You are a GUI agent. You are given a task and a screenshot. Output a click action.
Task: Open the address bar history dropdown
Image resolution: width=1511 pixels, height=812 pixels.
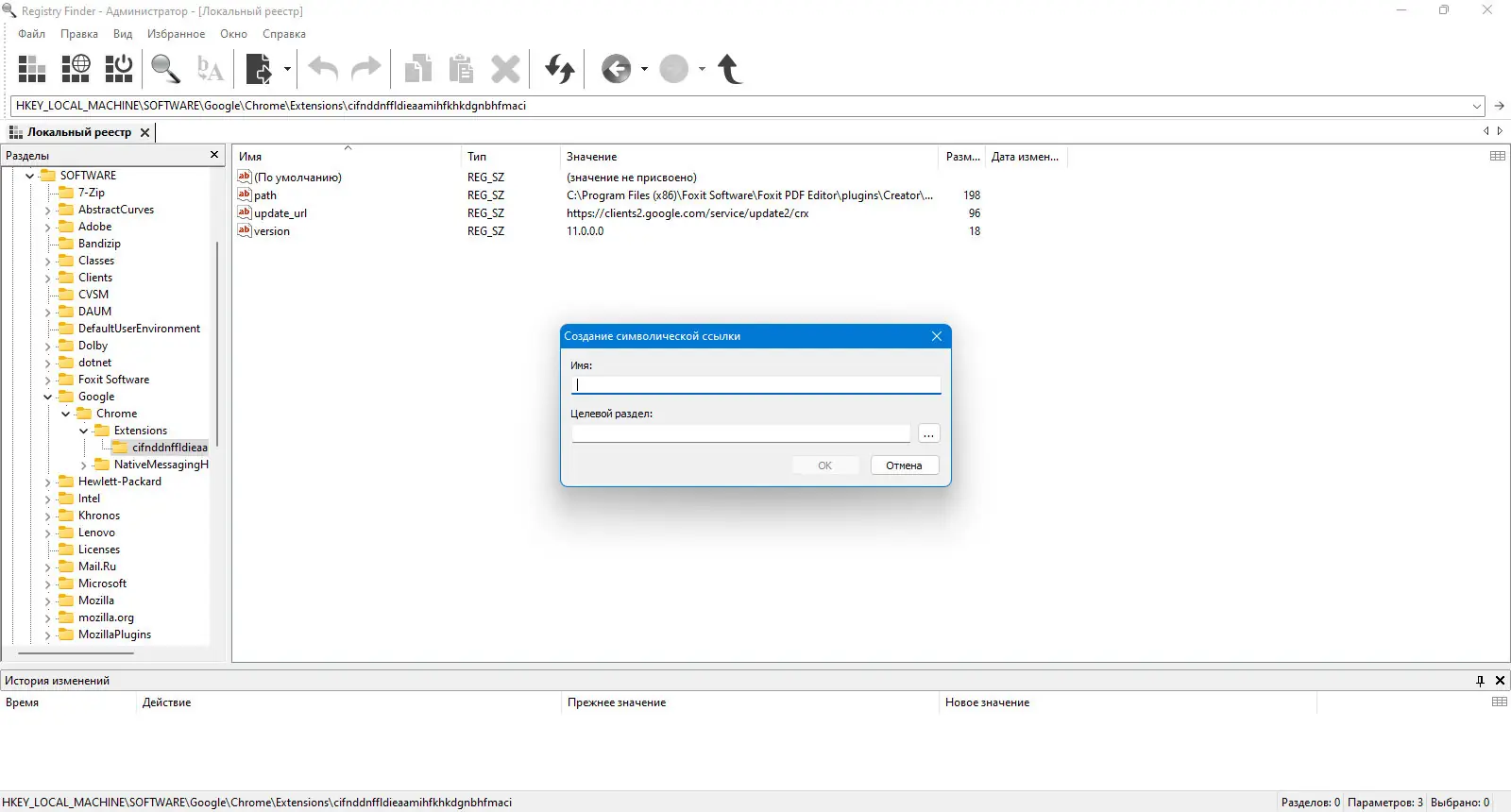[1477, 106]
